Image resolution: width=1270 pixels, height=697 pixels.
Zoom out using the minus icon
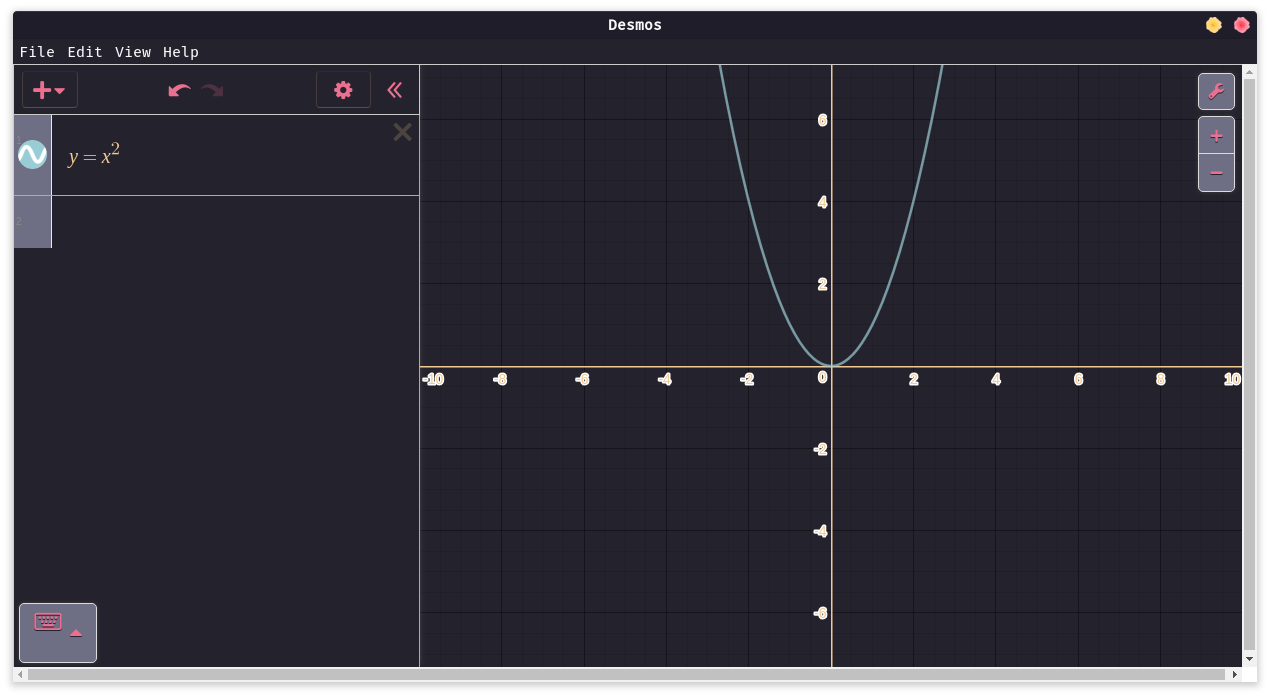[1216, 172]
